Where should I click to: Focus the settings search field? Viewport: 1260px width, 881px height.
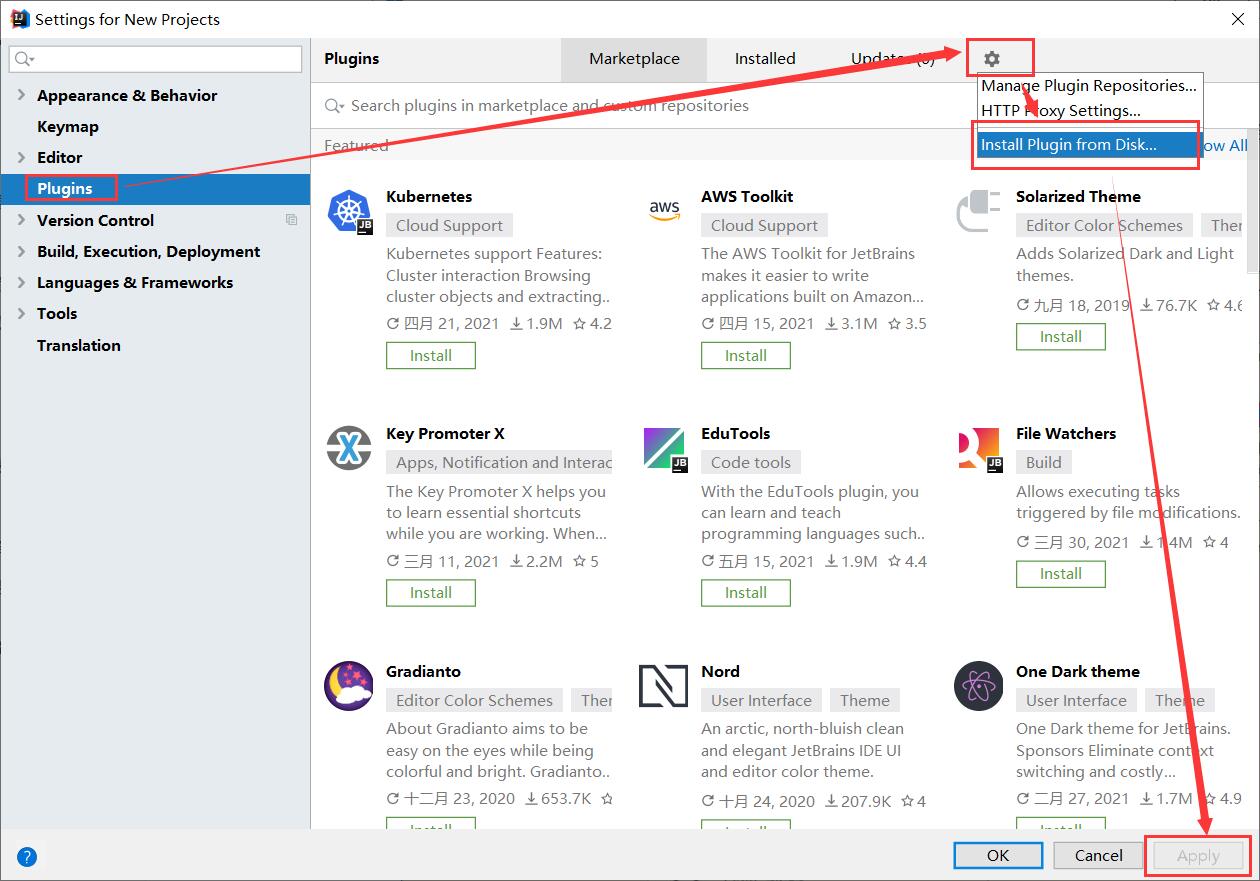pos(155,59)
